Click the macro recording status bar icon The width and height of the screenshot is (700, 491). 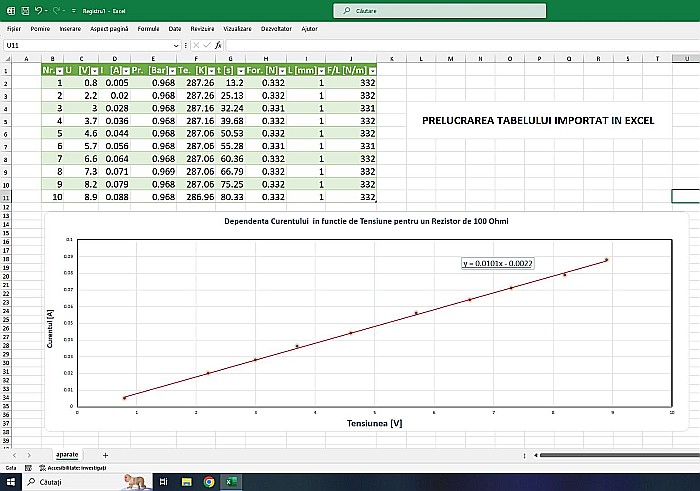(x=28, y=468)
